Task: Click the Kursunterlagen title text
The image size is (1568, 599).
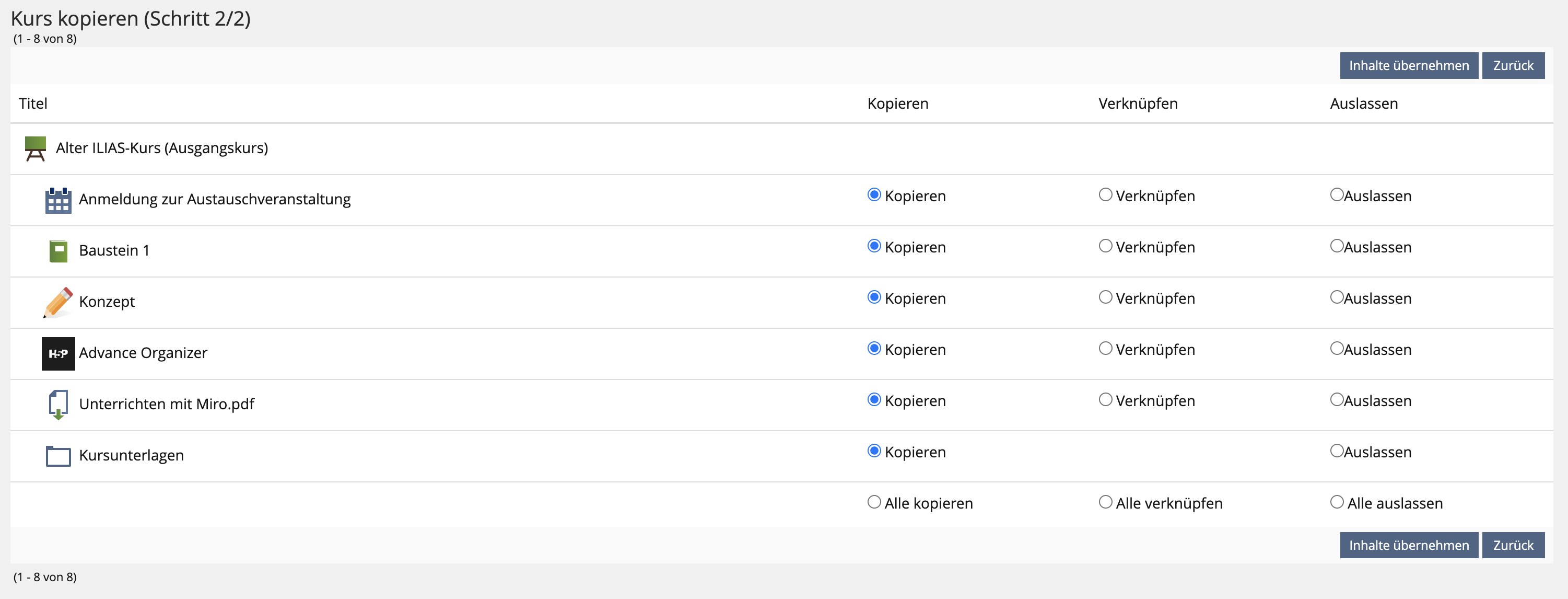Action: 132,455
